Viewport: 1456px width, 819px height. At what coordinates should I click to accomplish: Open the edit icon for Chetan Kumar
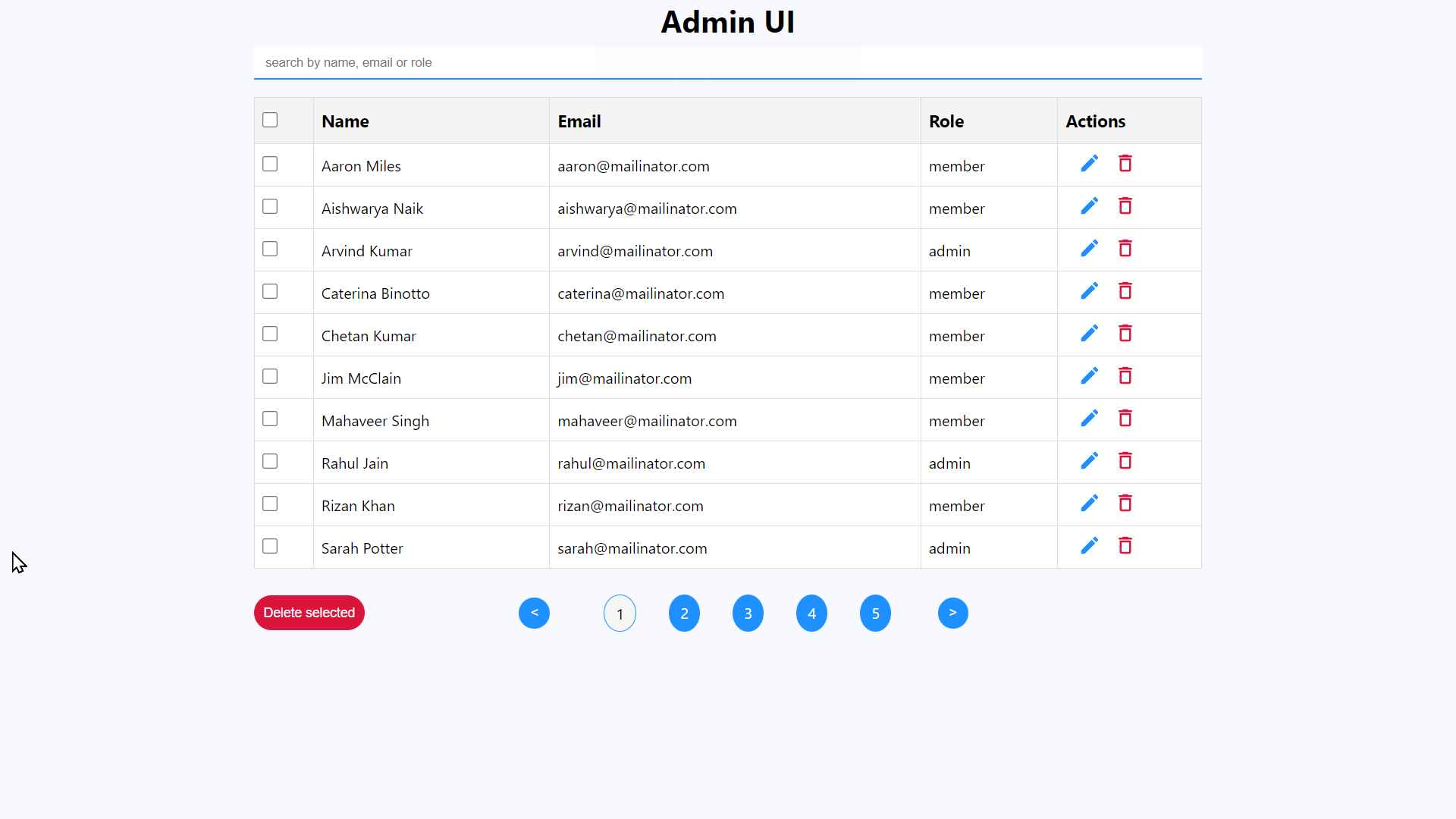[1089, 333]
